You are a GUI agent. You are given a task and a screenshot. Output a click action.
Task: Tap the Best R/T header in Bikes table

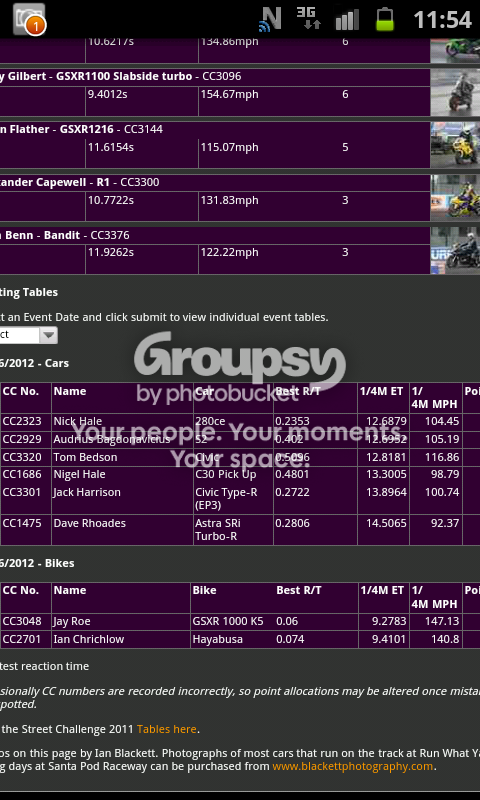pos(299,590)
